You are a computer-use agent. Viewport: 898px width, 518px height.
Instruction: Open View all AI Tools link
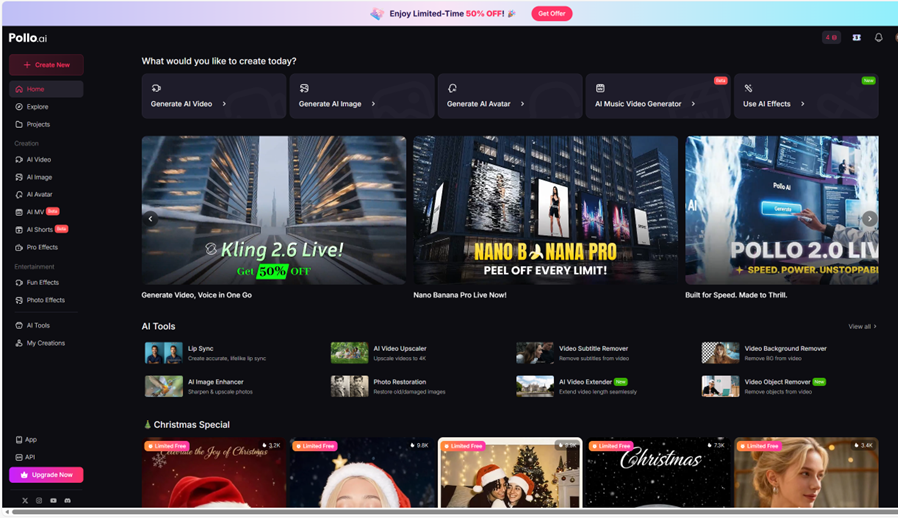862,327
